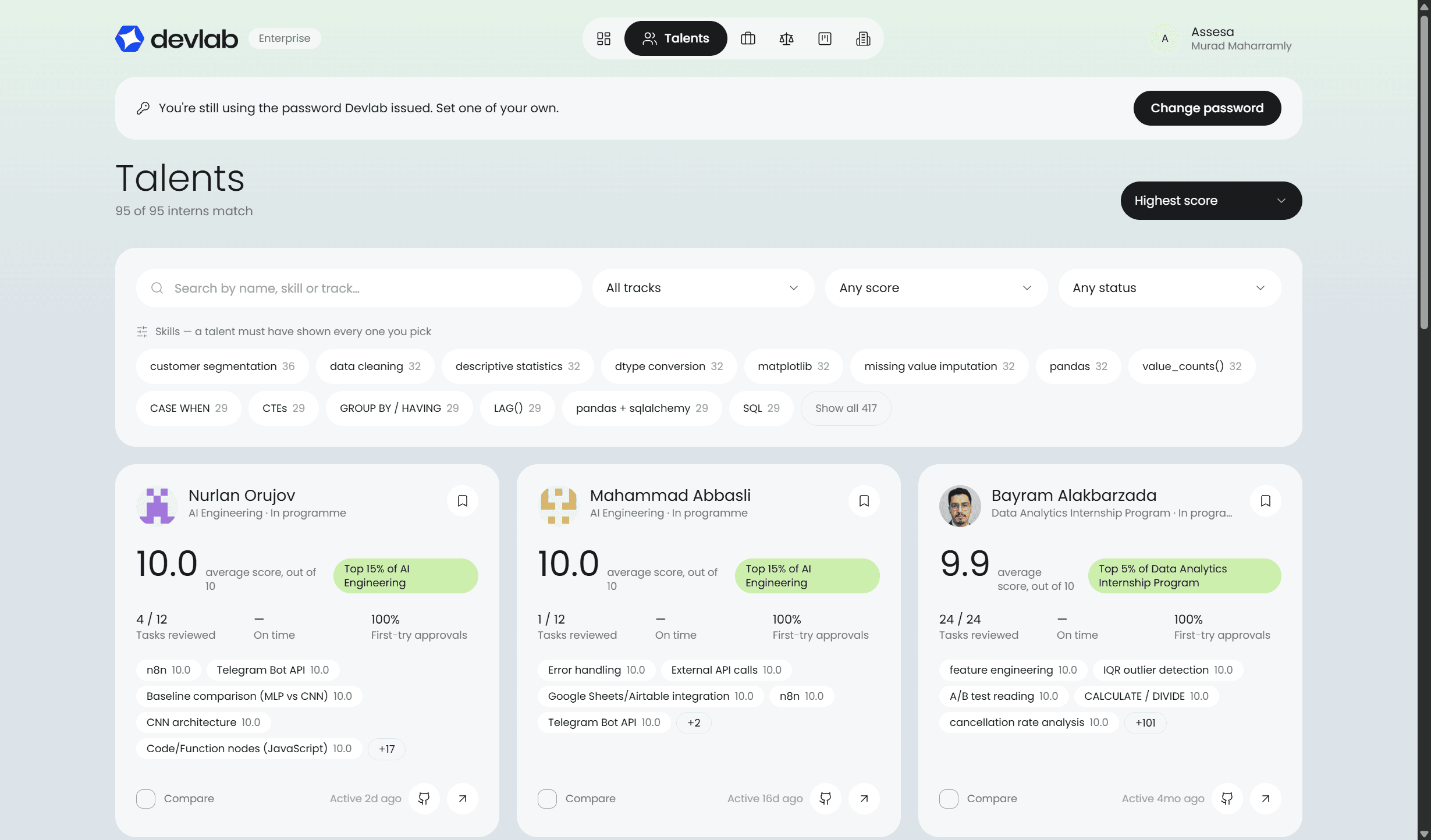This screenshot has height=840, width=1431.
Task: Click Bayram Alakbarzada's profile photo
Action: tap(960, 506)
